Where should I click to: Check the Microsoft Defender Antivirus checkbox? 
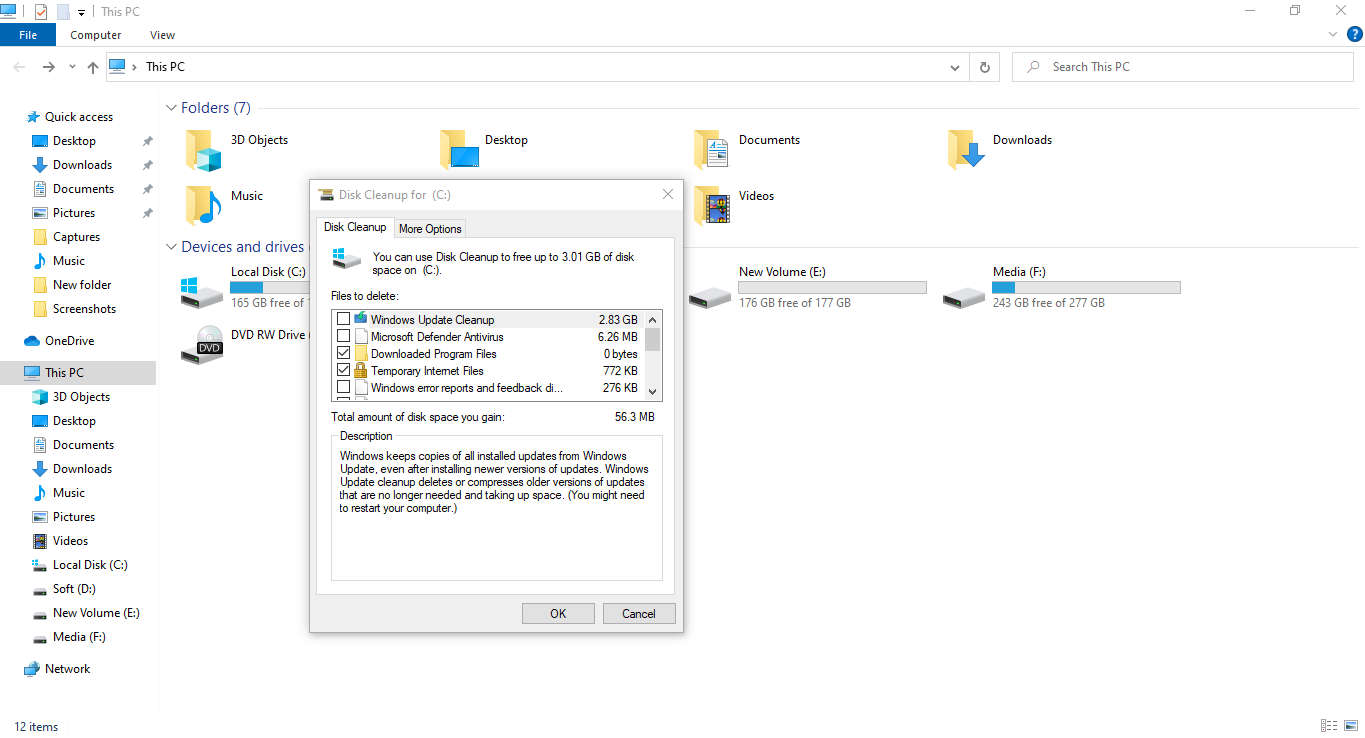coord(344,336)
